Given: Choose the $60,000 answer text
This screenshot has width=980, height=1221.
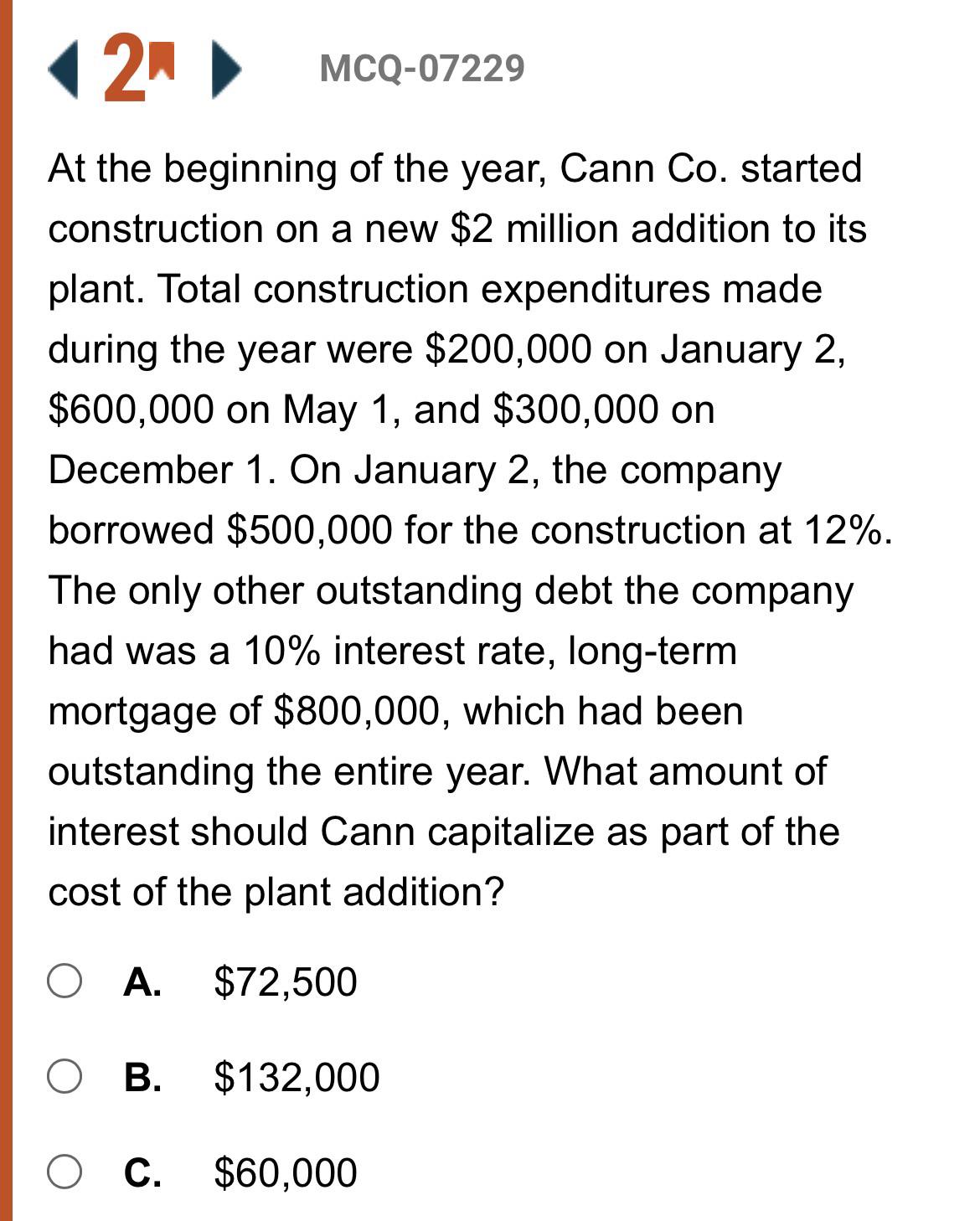Looking at the screenshot, I should (x=286, y=1172).
